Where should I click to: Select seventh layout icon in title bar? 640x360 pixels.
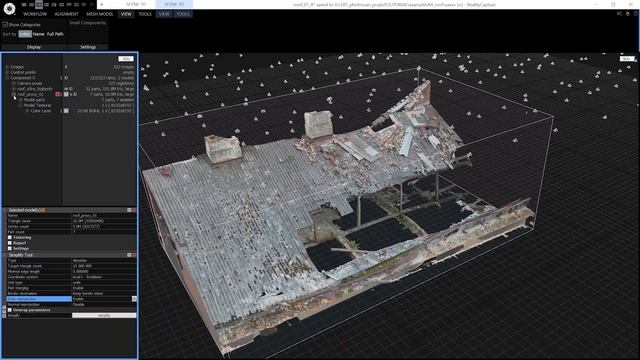(69, 4)
